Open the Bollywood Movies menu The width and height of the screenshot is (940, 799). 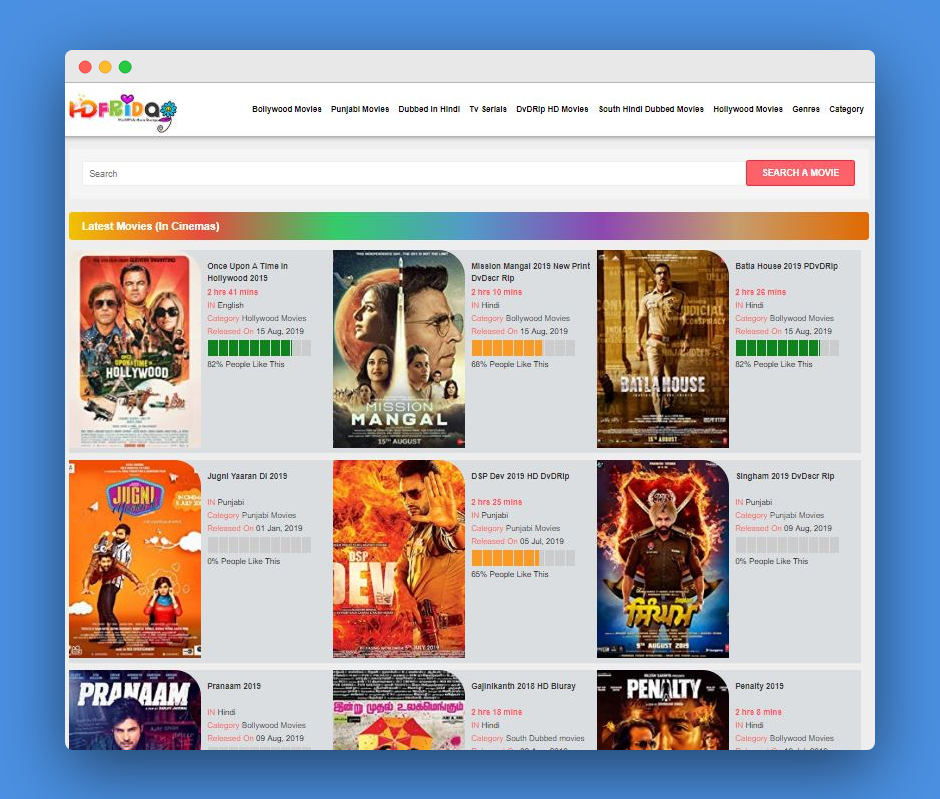pos(287,109)
